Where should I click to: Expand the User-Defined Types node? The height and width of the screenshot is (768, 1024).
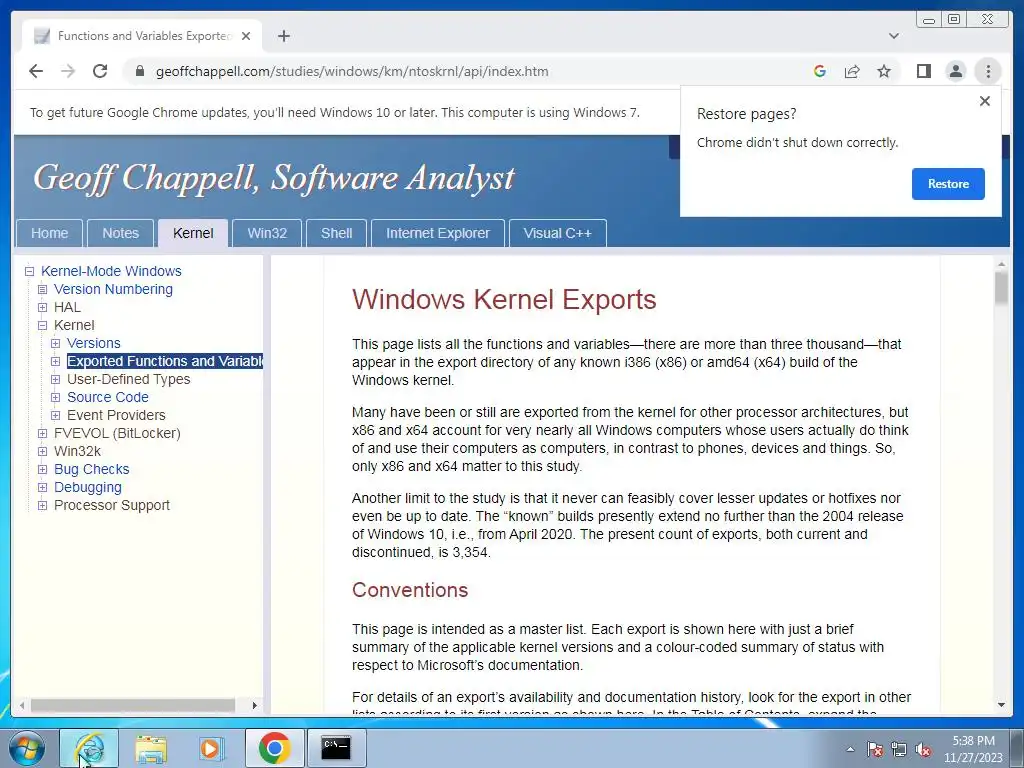pos(56,379)
